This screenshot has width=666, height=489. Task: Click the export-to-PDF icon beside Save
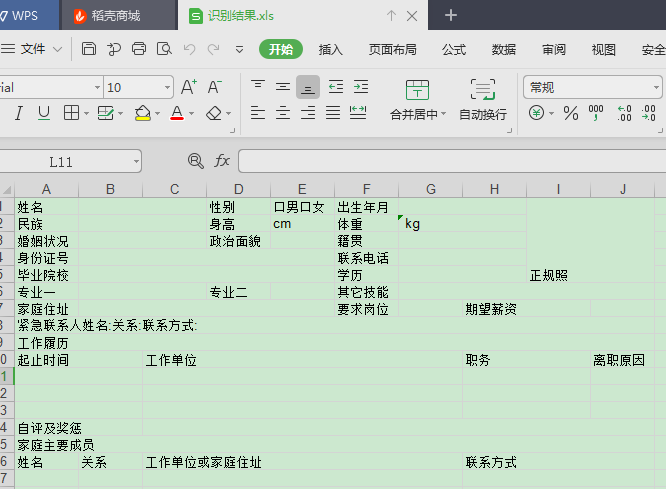click(113, 49)
